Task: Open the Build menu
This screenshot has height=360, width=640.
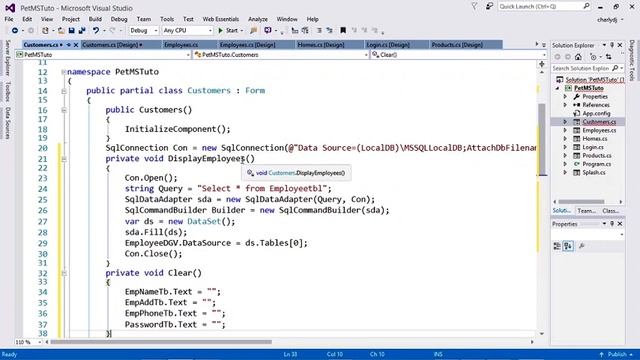Action: (x=95, y=19)
